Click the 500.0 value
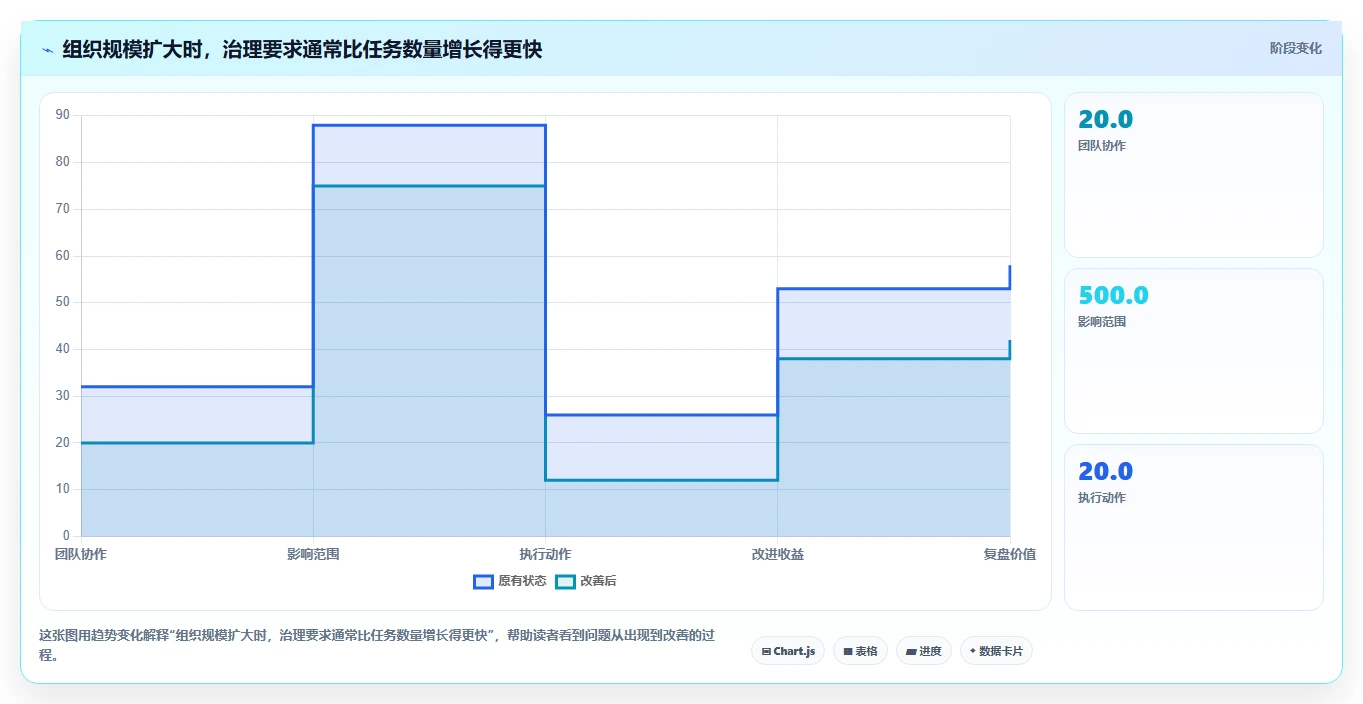This screenshot has height=704, width=1363. point(1113,296)
